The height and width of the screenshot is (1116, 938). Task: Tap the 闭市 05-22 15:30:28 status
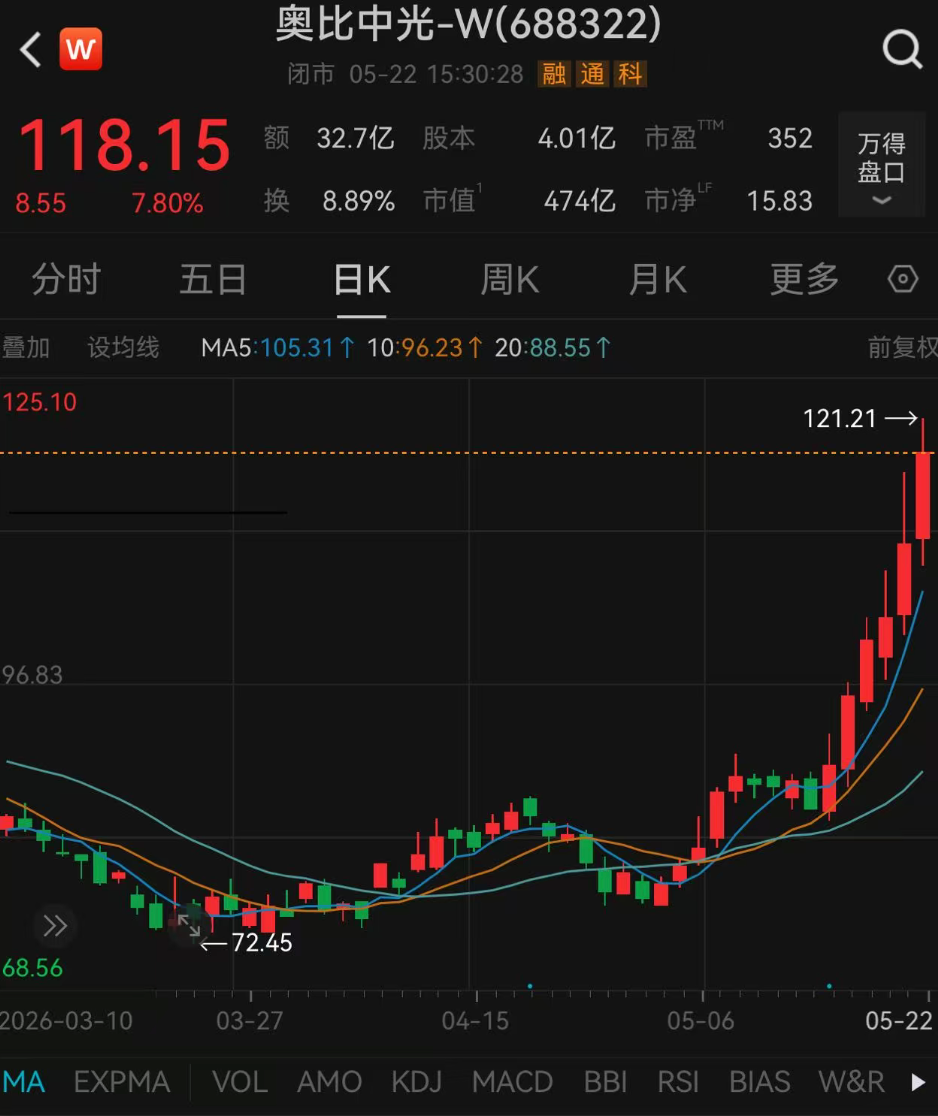406,73
